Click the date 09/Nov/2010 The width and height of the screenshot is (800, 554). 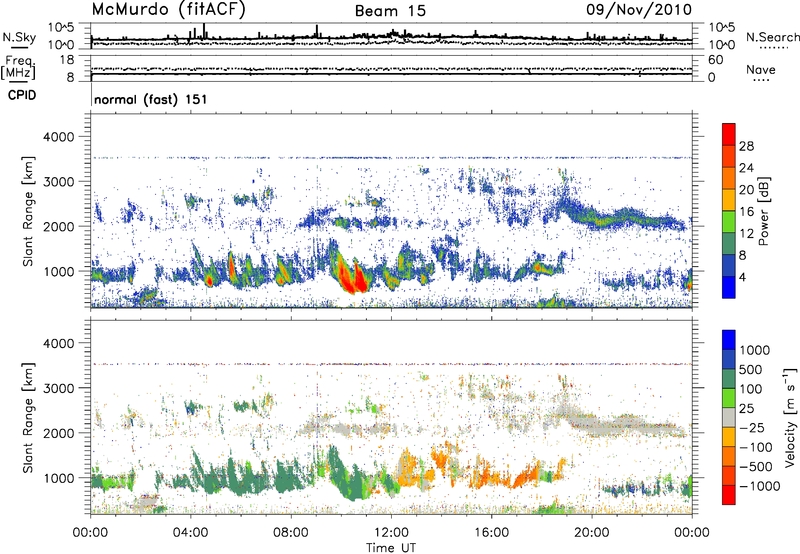[639, 10]
